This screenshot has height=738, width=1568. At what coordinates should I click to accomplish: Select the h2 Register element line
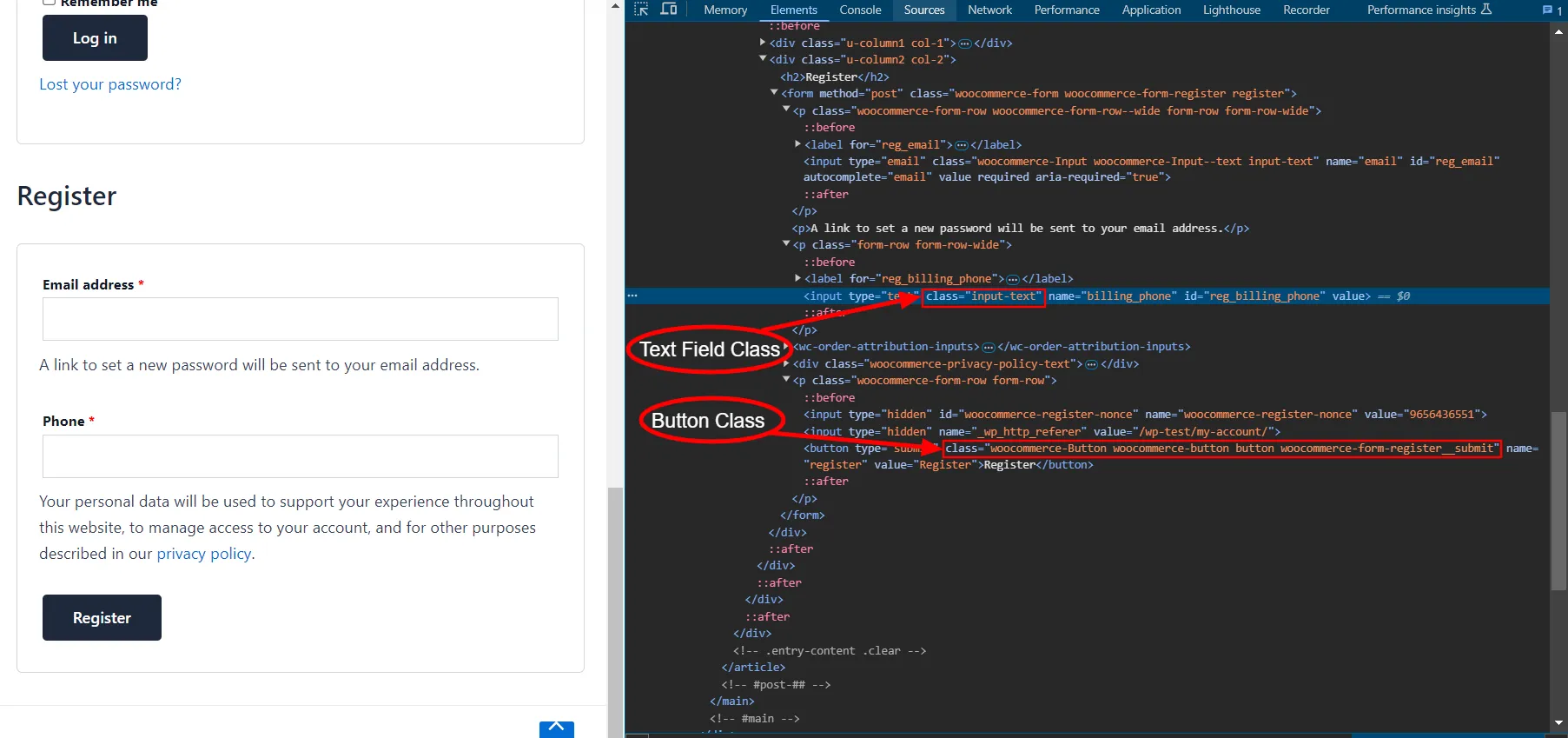(834, 76)
